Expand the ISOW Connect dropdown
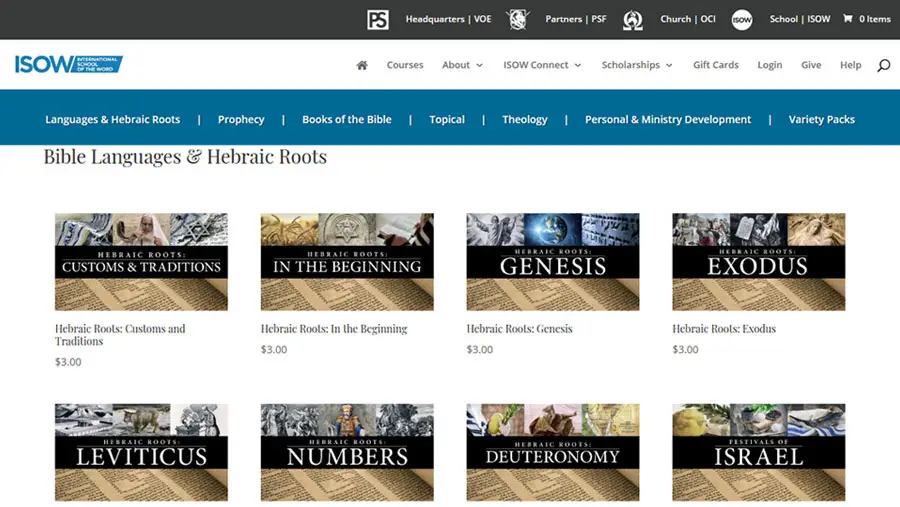This screenshot has height=507, width=900. coord(542,65)
